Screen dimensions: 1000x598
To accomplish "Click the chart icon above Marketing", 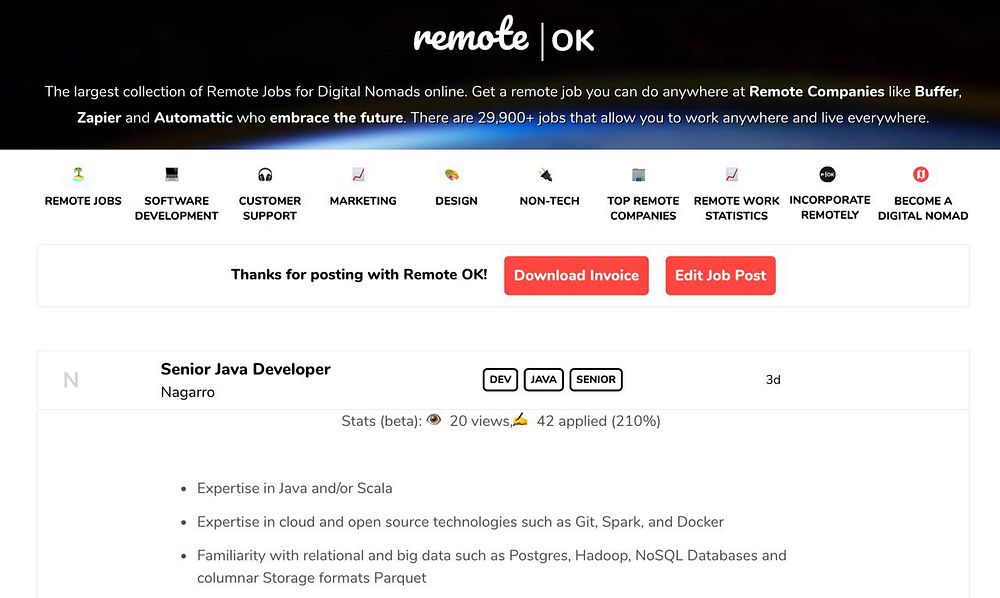I will coord(358,174).
